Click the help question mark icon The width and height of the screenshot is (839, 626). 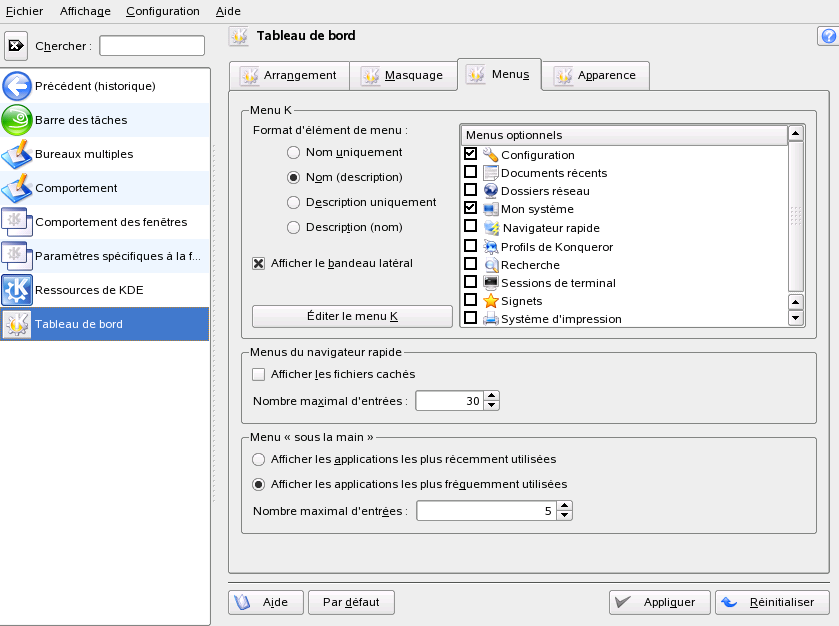pos(828,36)
